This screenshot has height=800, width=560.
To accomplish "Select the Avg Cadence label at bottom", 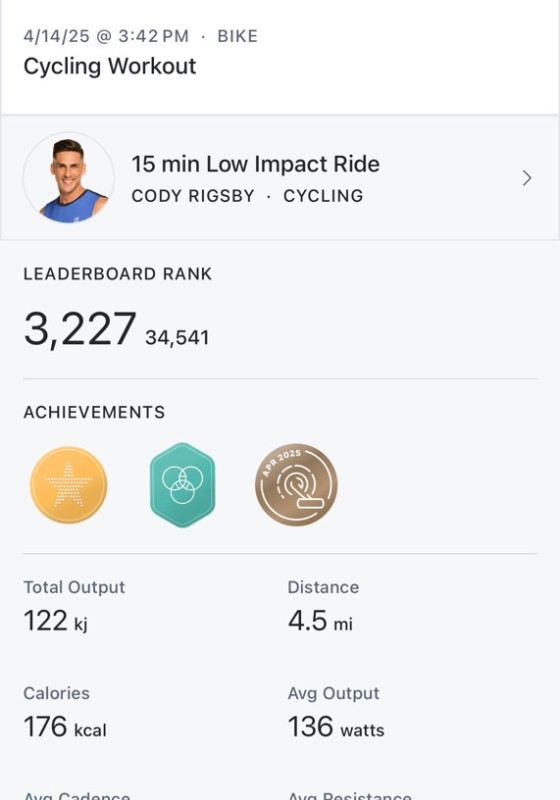I will tap(77, 795).
